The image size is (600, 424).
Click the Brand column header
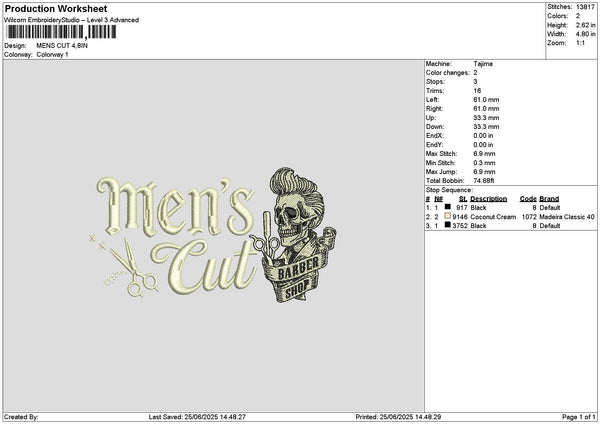pyautogui.click(x=549, y=199)
